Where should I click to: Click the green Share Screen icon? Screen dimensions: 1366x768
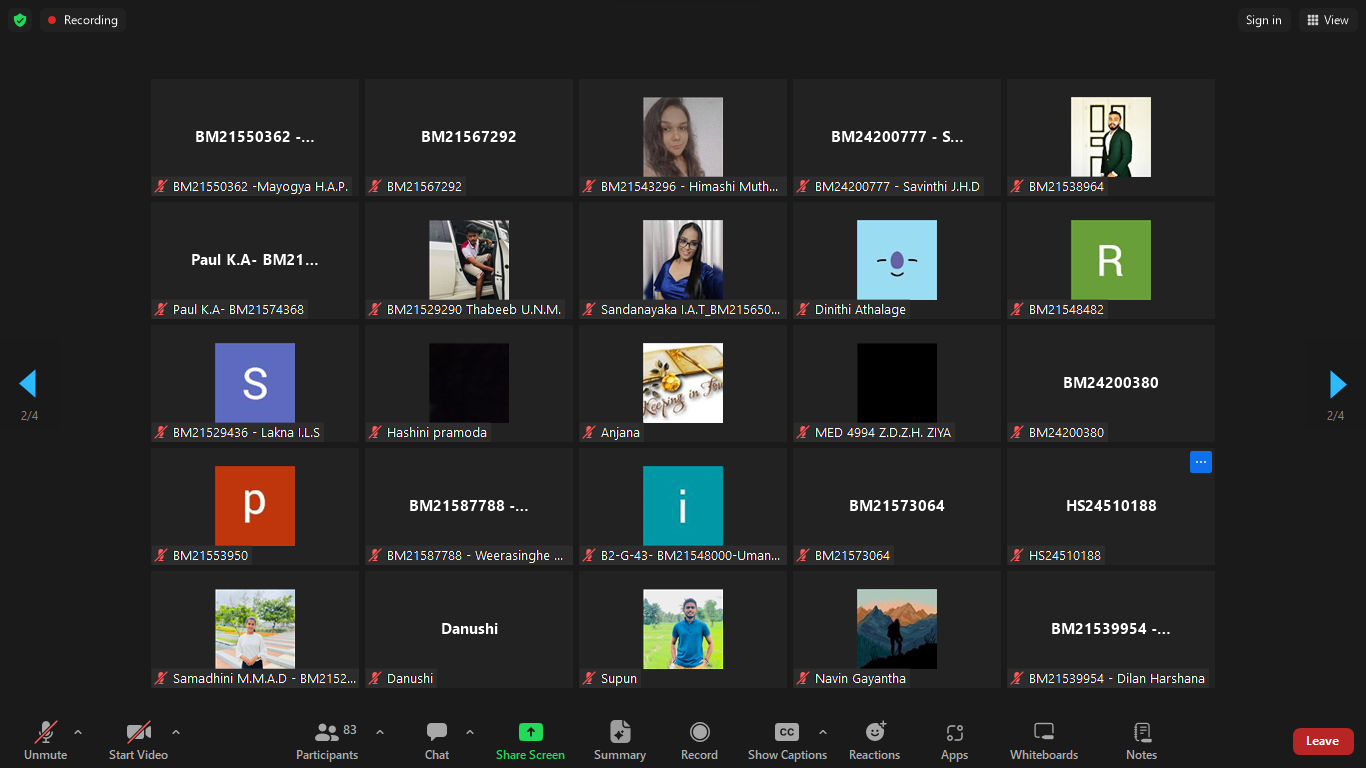coord(530,732)
